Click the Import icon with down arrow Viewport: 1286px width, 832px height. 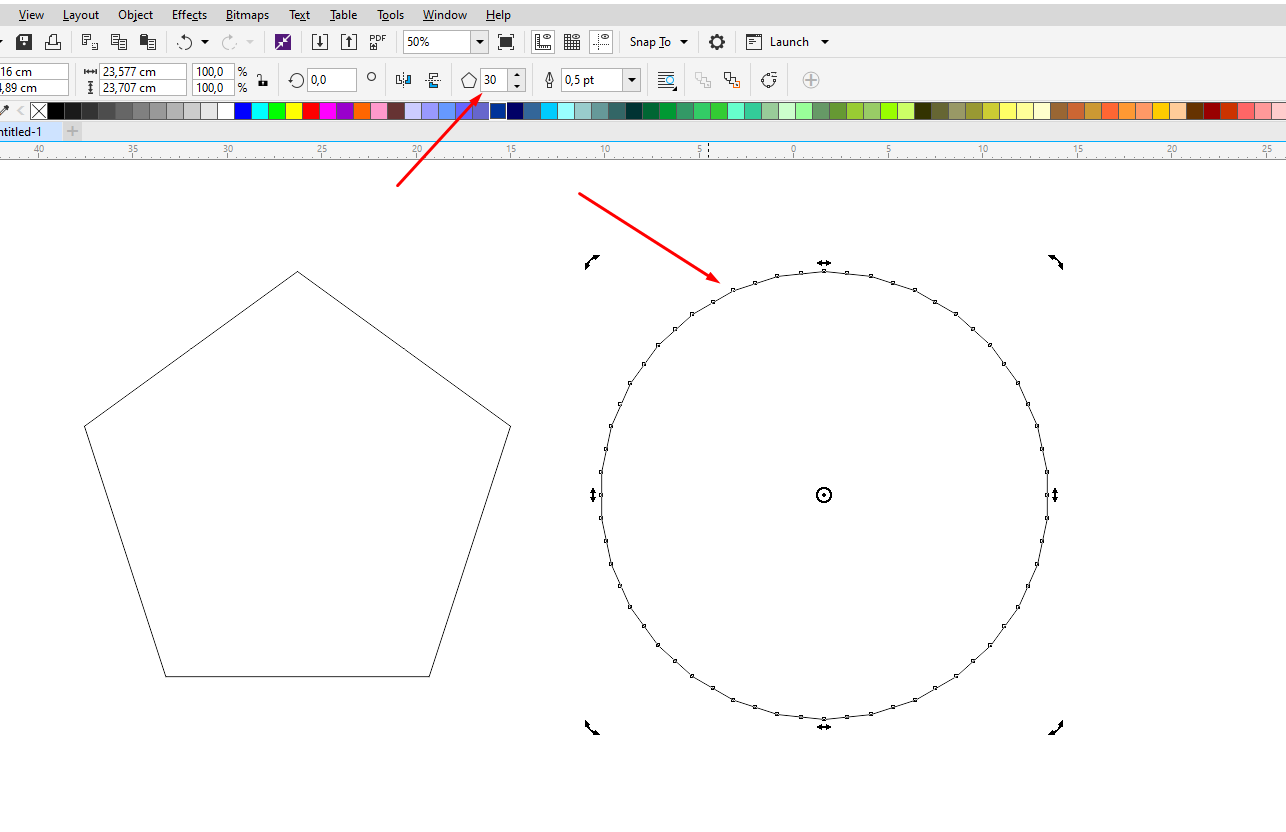point(320,42)
